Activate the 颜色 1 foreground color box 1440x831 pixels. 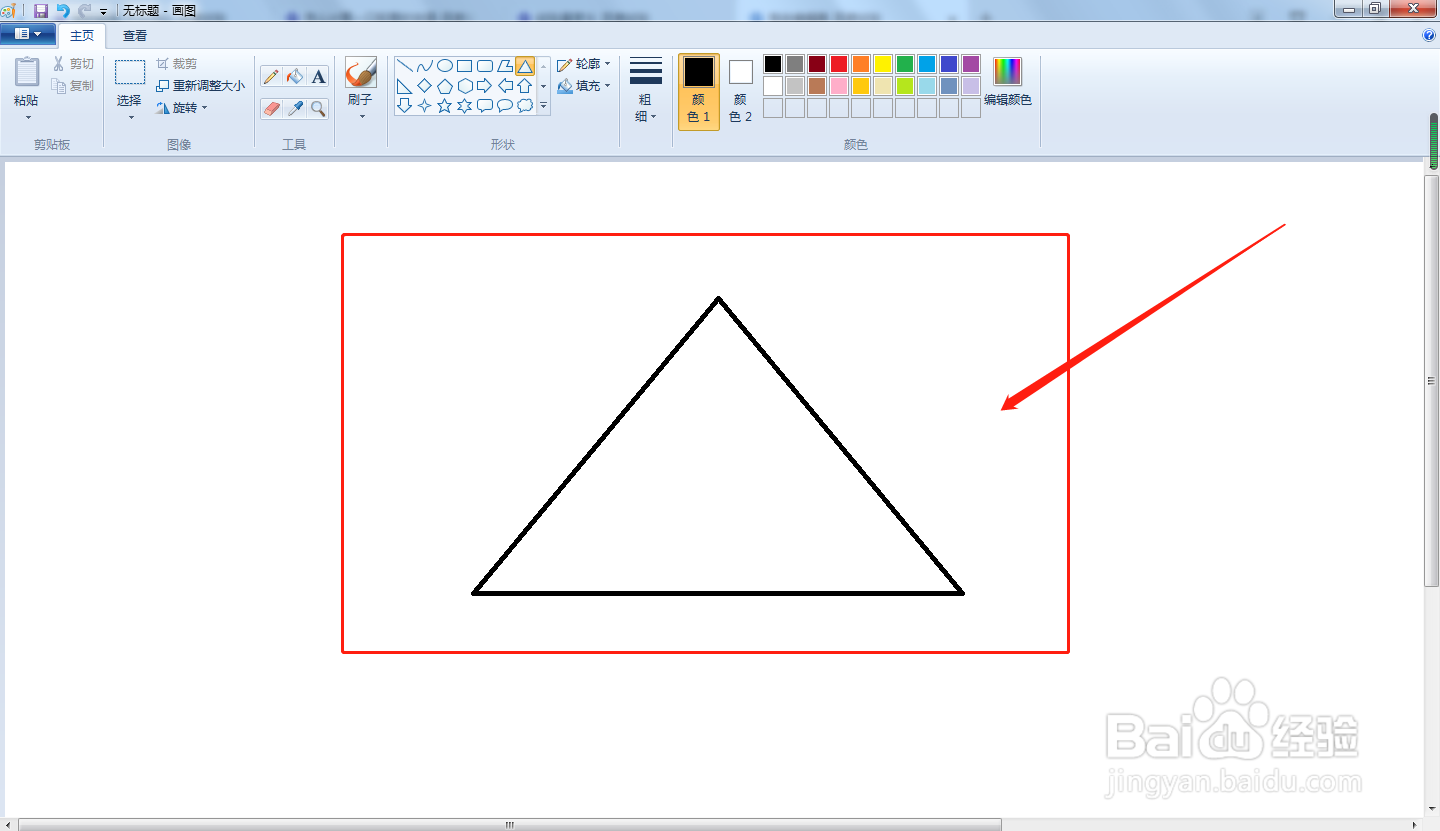[699, 91]
